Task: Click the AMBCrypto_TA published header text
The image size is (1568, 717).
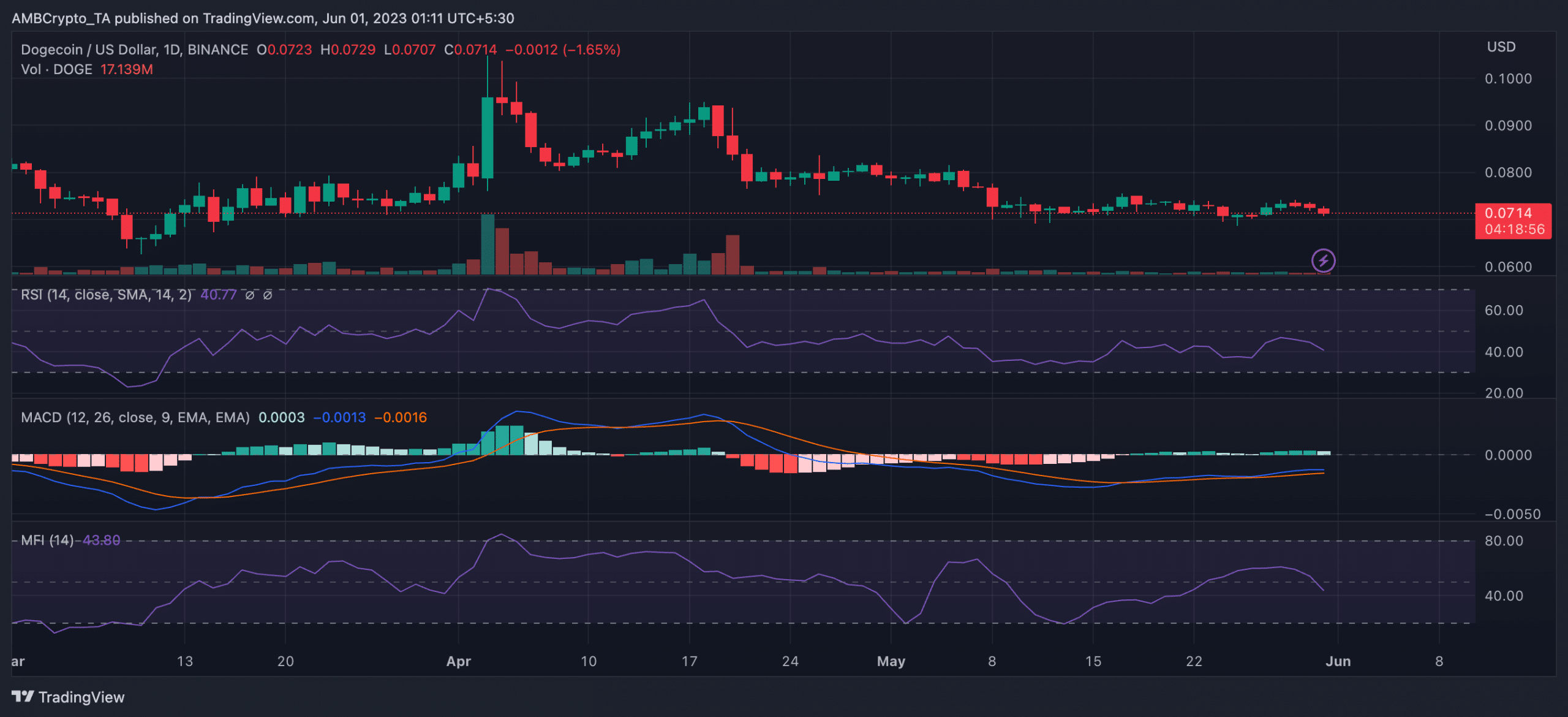Action: click(263, 18)
